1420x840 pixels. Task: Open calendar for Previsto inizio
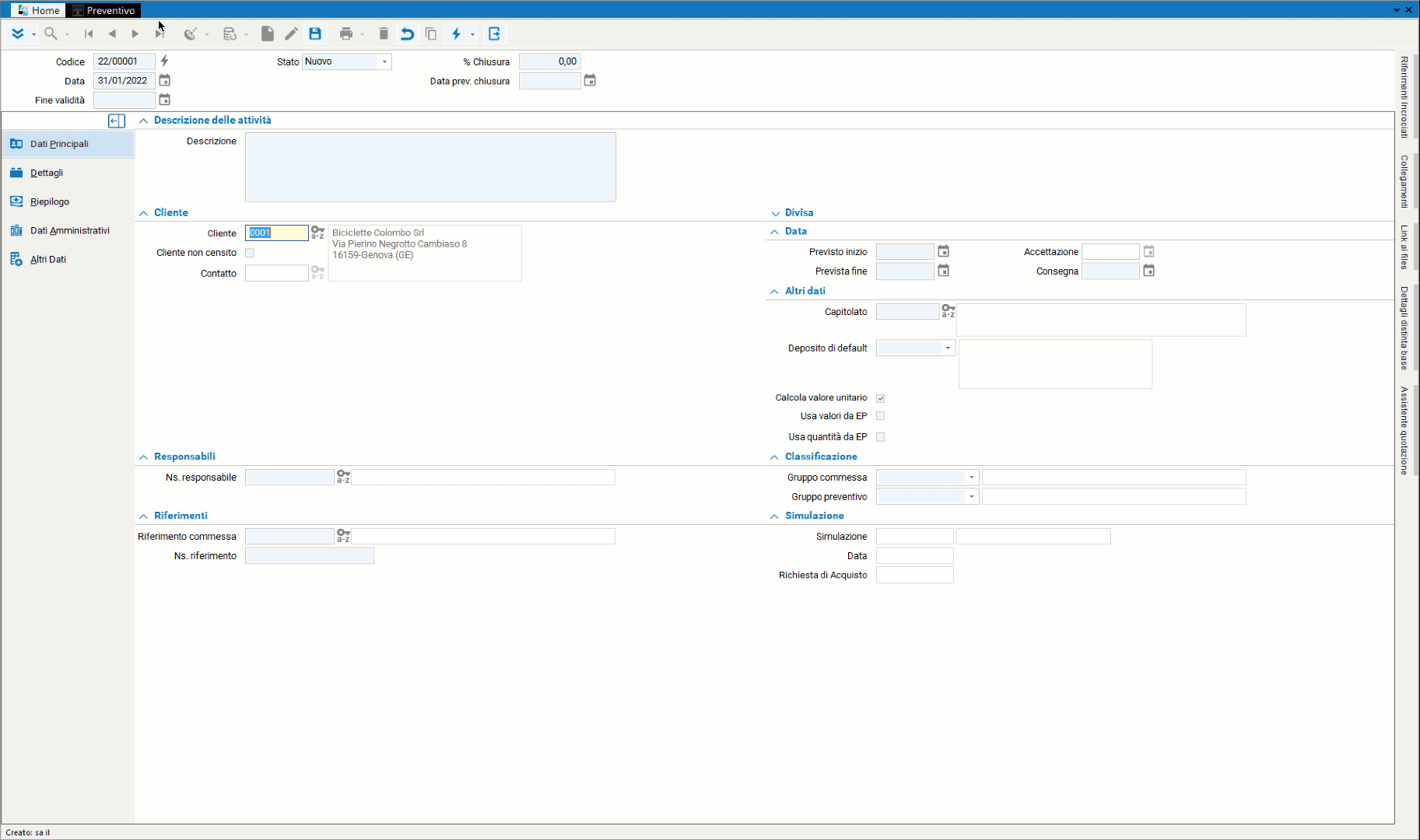943,251
